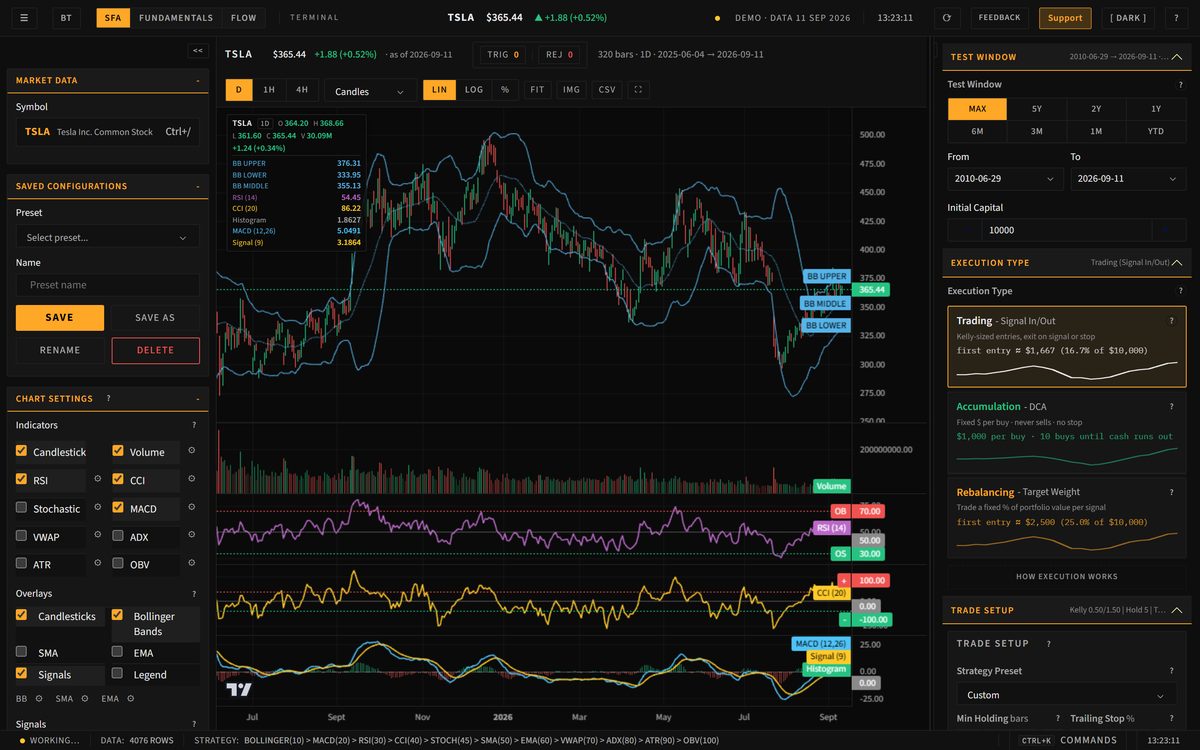1200x750 pixels.
Task: Enable the Stochastic indicator checkbox
Action: tap(22, 508)
